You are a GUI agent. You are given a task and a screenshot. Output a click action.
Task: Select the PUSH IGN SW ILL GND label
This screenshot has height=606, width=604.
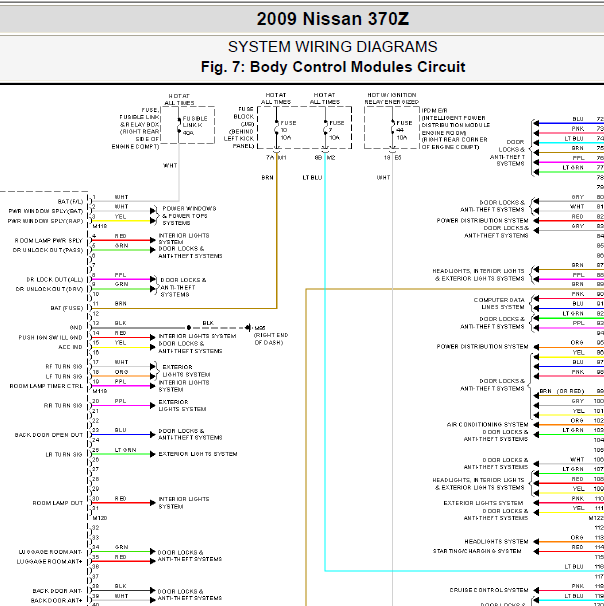pos(51,337)
